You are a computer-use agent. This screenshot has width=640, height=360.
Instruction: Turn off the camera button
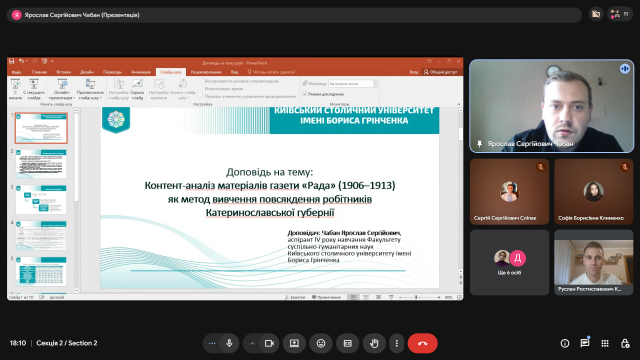click(269, 343)
